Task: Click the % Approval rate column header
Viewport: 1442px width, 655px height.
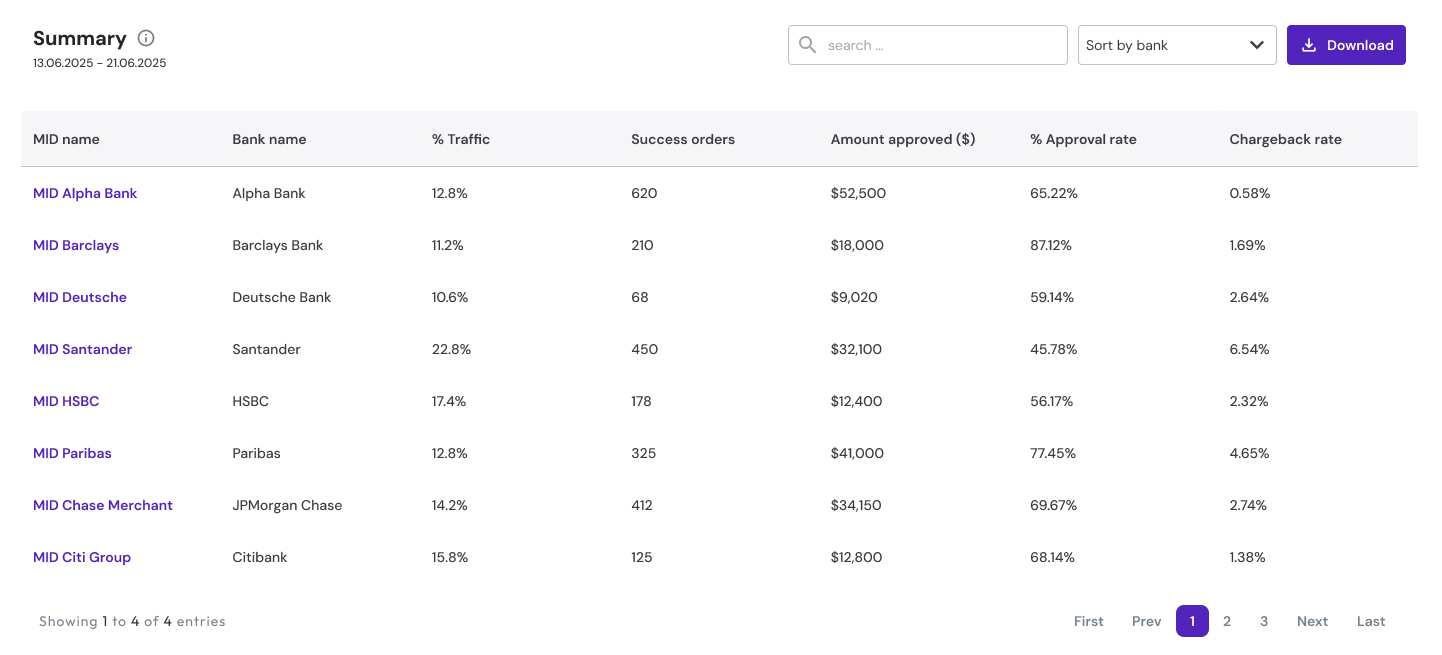Action: coord(1083,139)
